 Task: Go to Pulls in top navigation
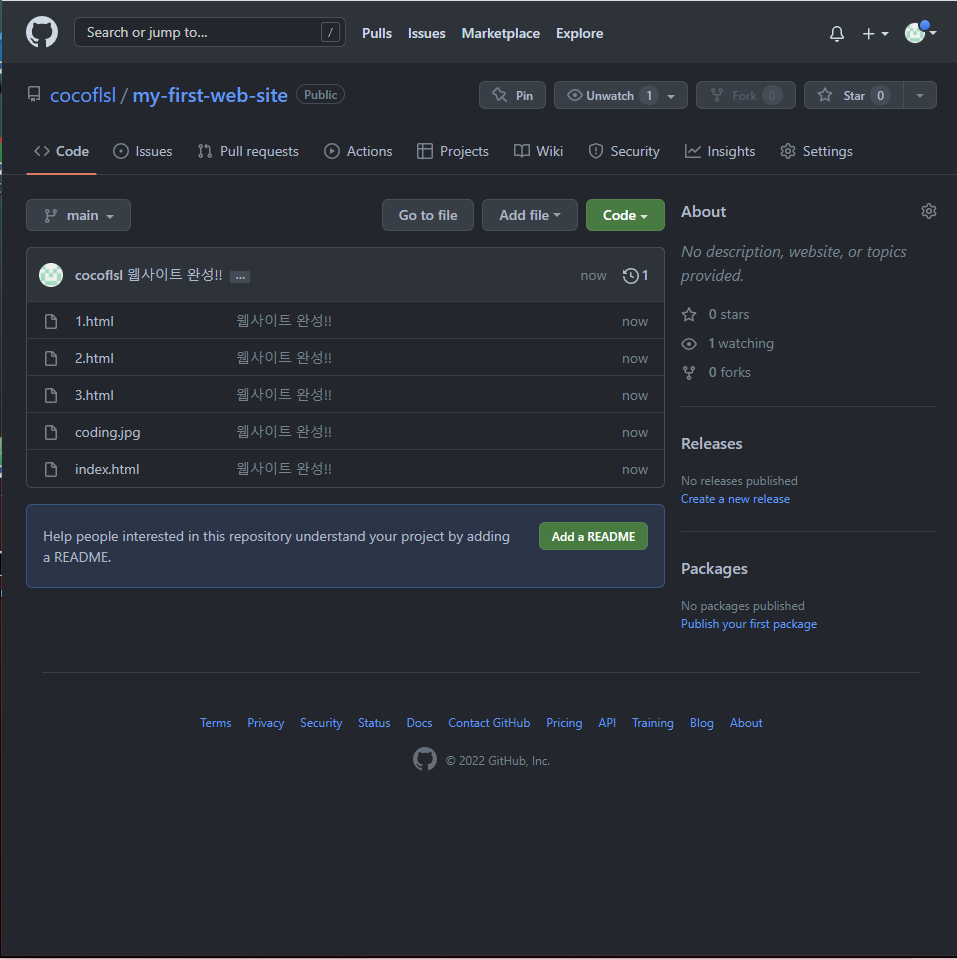[377, 33]
